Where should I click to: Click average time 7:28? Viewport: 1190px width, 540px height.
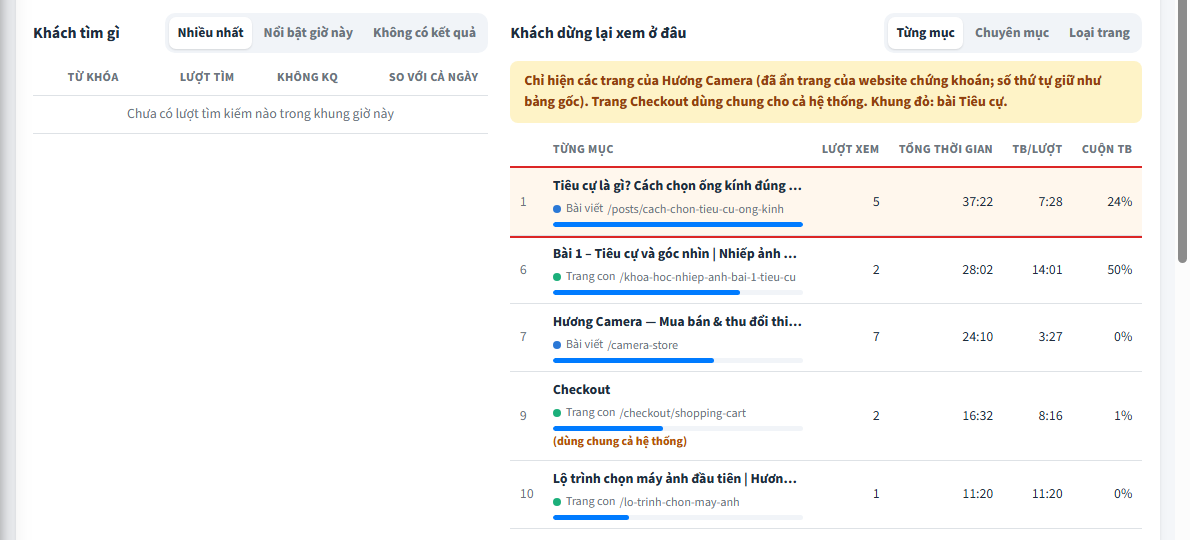pos(1050,202)
